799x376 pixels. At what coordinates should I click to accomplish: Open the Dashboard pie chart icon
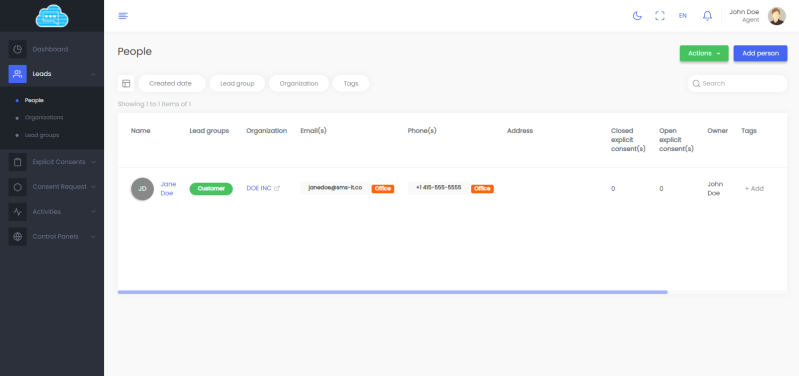pyautogui.click(x=17, y=49)
